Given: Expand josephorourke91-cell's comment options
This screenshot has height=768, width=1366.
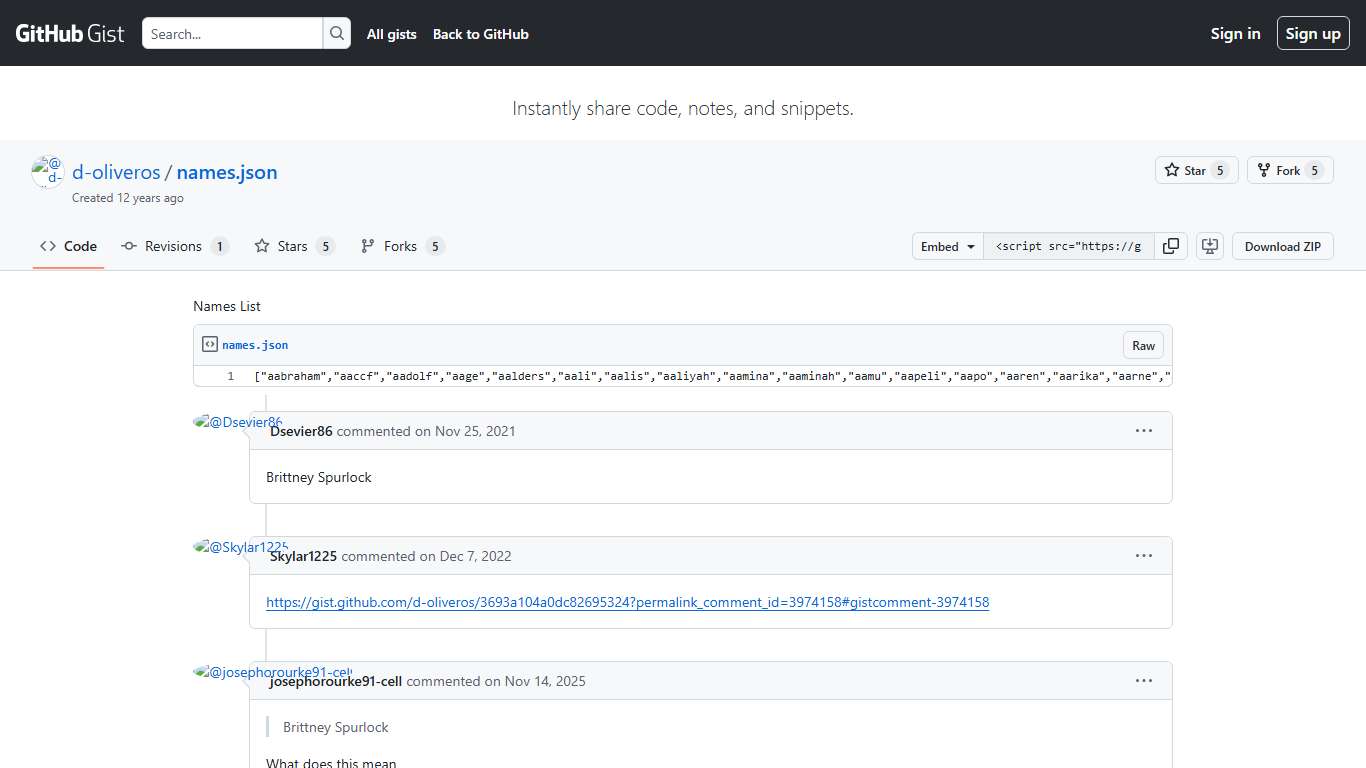Looking at the screenshot, I should click(1144, 680).
